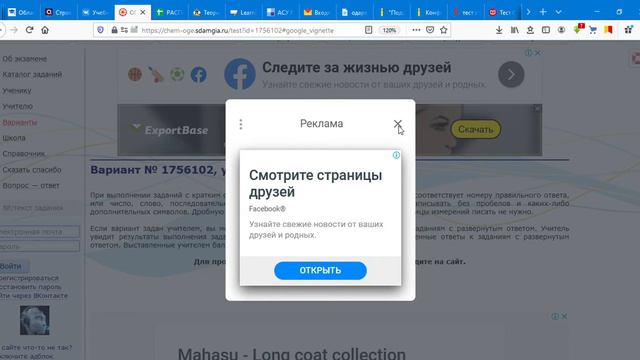Screen dimensions: 640x360
Task: Click the URL address bar
Action: point(238,30)
